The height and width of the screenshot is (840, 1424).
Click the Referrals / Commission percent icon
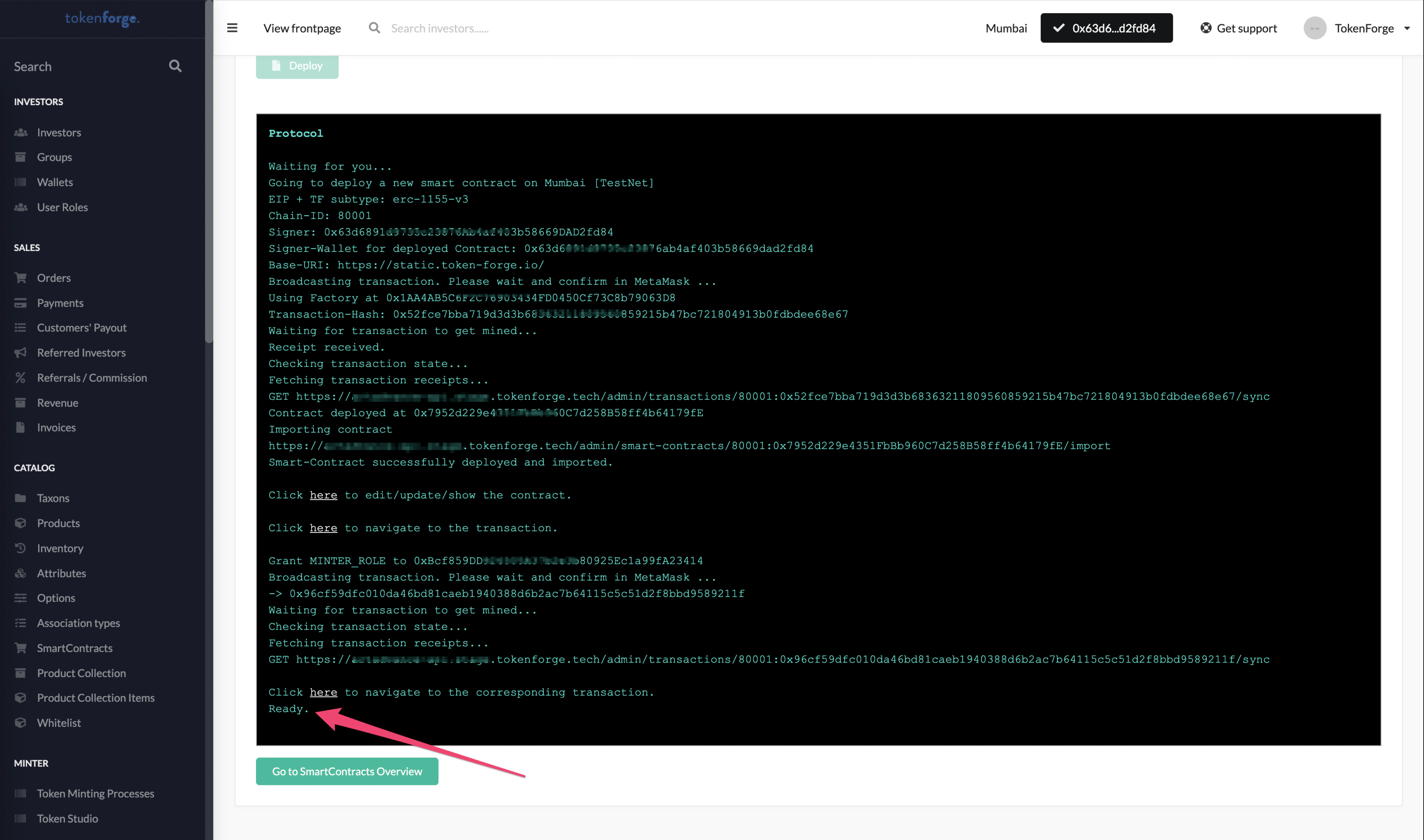[20, 378]
